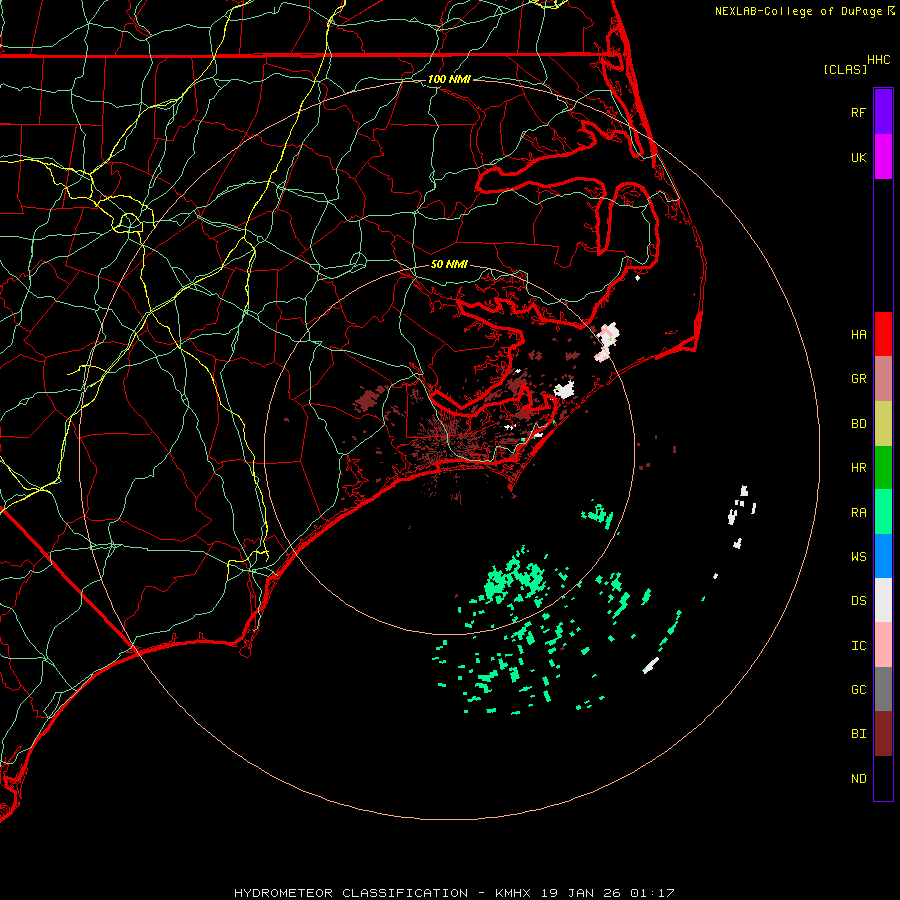The image size is (900, 900).
Task: Click the '100 NMI' range ring label
Action: point(449,79)
